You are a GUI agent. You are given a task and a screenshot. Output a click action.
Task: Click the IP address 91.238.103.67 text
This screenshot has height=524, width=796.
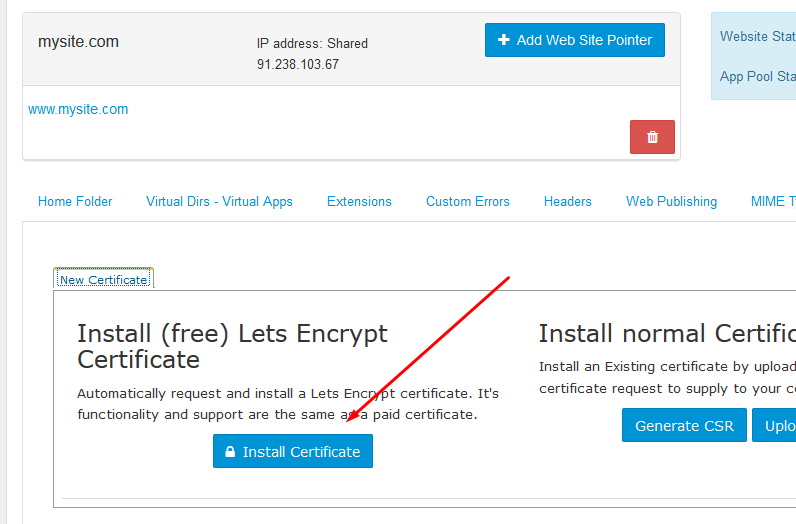coord(297,64)
